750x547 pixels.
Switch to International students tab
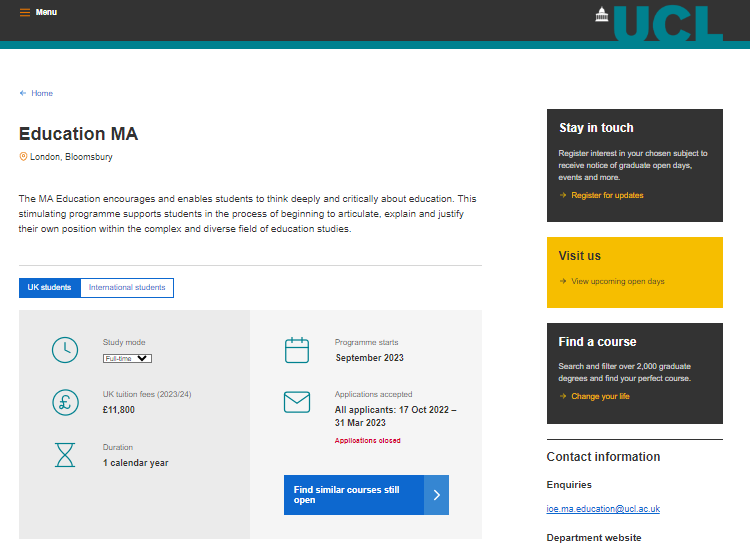127,288
